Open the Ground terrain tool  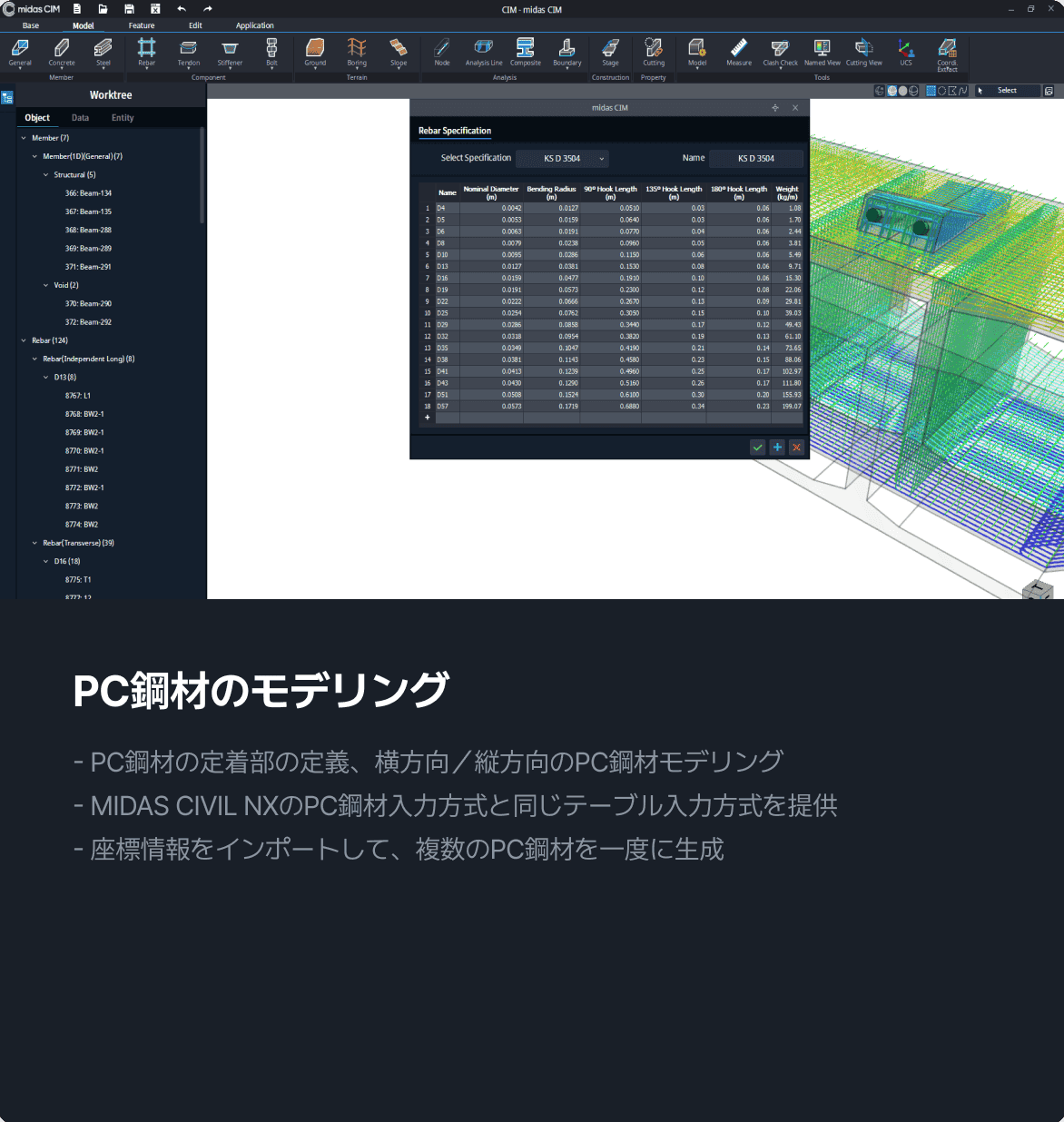point(315,53)
